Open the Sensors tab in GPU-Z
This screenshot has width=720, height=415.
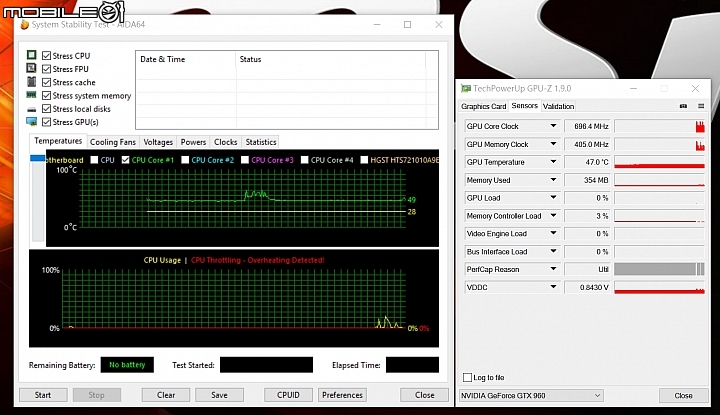pos(524,106)
